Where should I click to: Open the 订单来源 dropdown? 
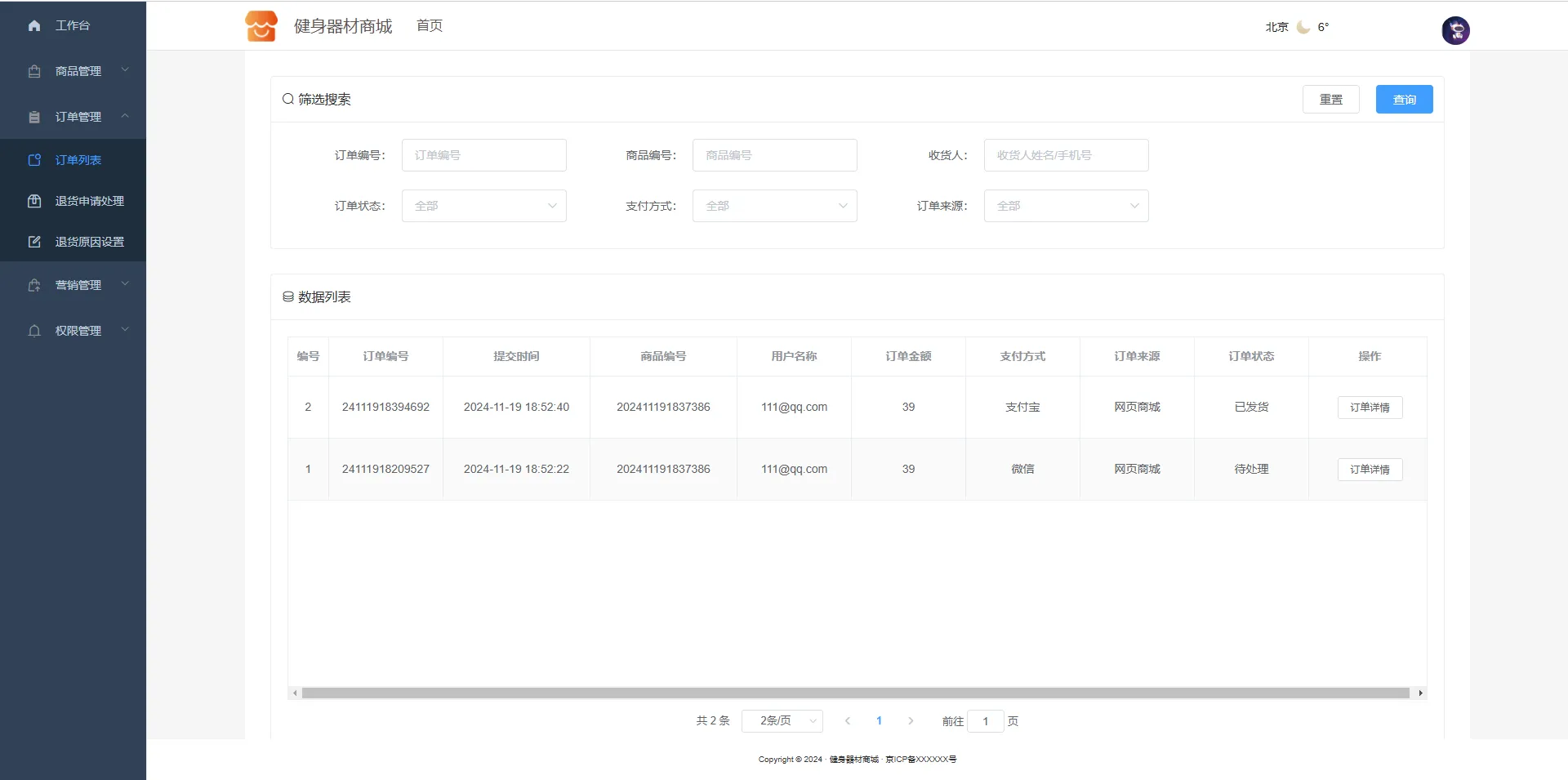pos(1066,206)
